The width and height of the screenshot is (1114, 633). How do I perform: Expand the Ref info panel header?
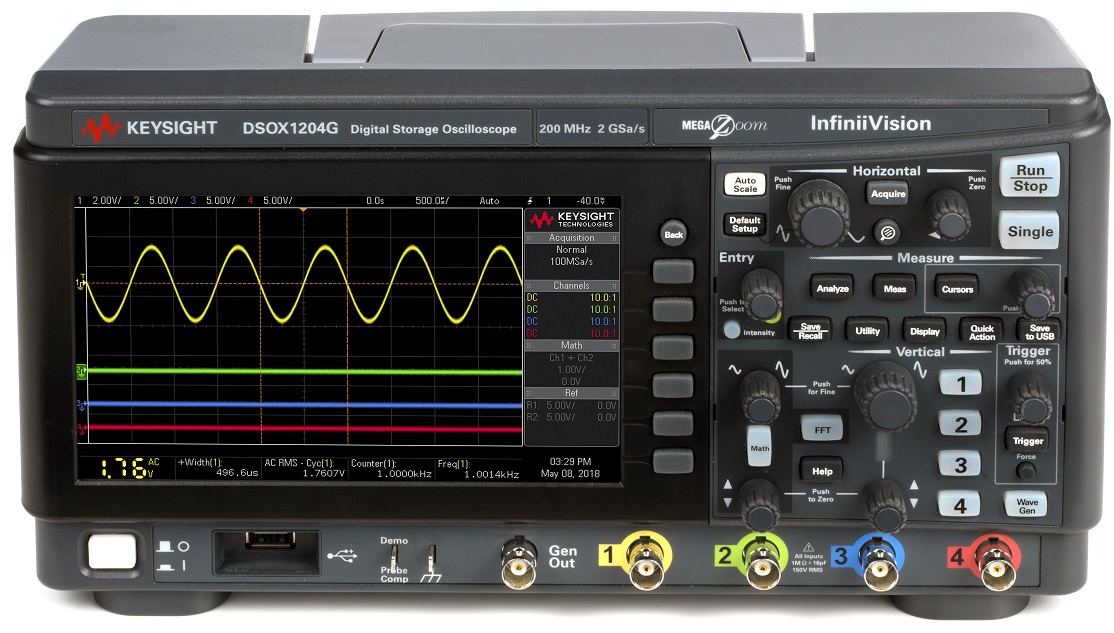coord(571,393)
